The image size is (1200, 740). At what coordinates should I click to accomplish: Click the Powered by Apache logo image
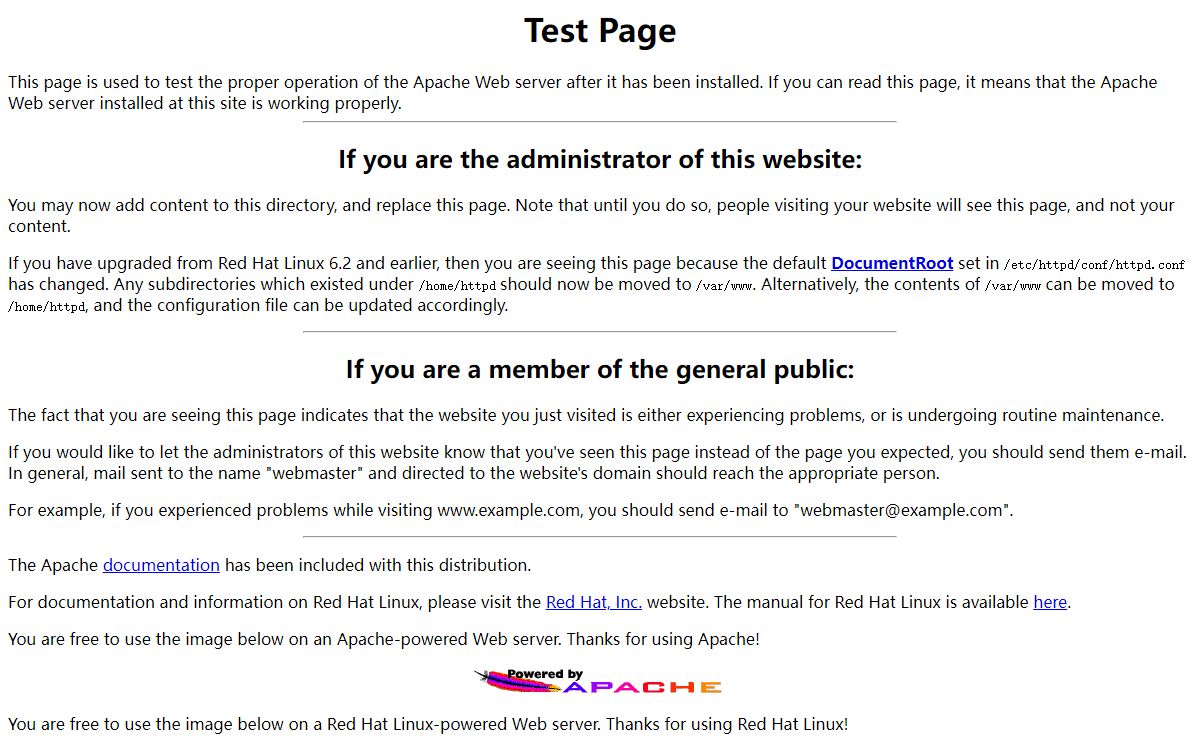[x=598, y=682]
